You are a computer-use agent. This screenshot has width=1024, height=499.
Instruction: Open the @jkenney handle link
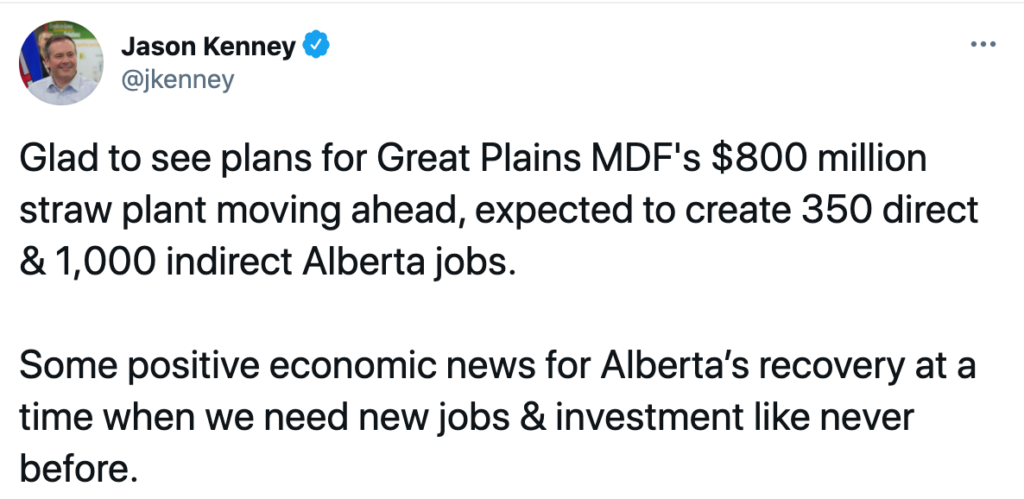coord(178,80)
